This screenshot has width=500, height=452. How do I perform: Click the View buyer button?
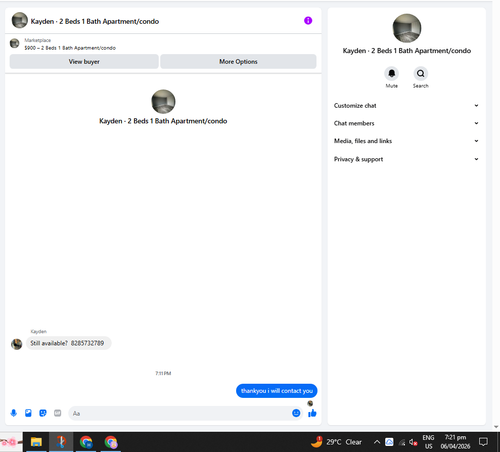point(84,62)
